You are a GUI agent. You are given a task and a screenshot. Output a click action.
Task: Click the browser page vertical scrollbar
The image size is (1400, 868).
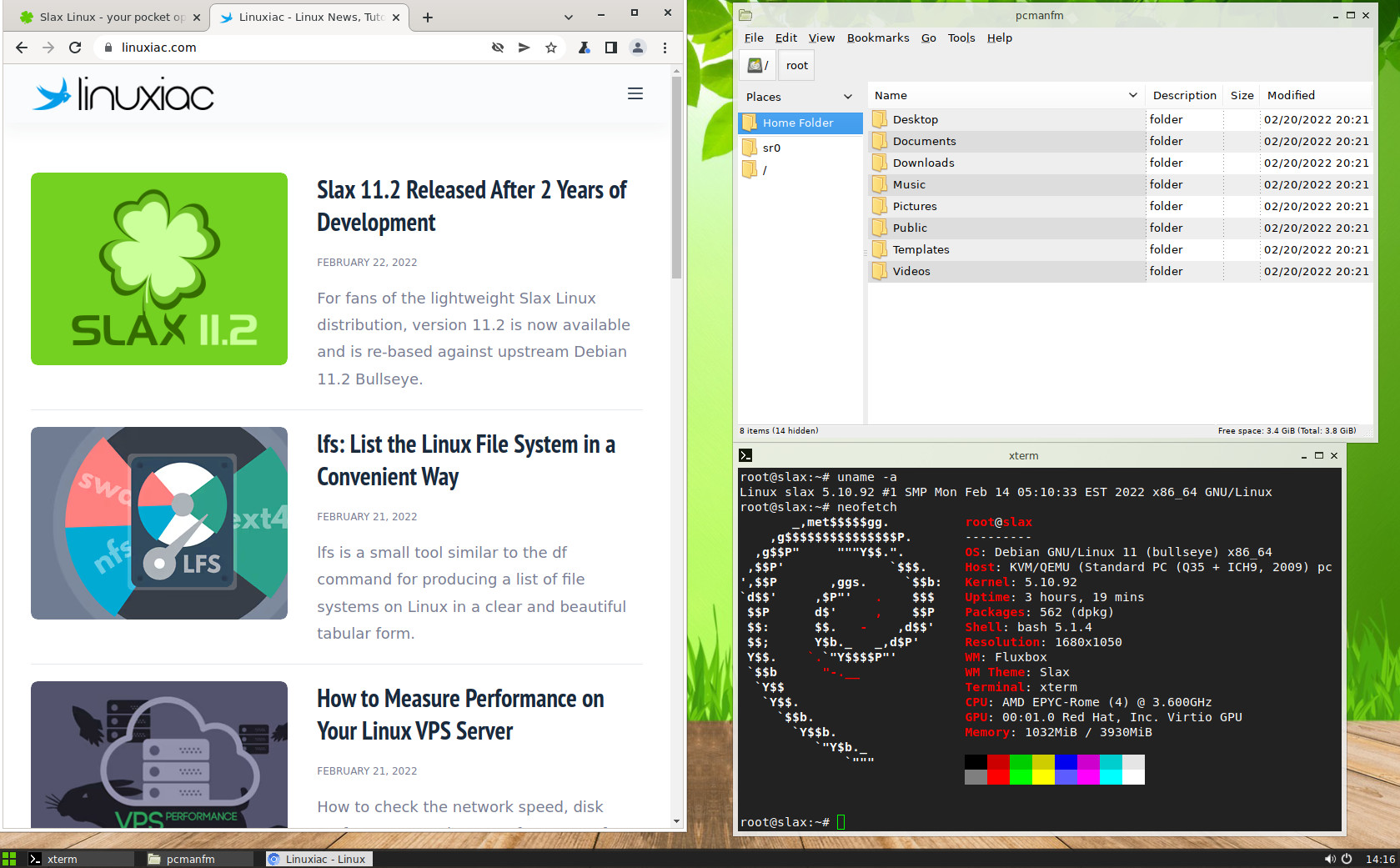tap(676, 177)
